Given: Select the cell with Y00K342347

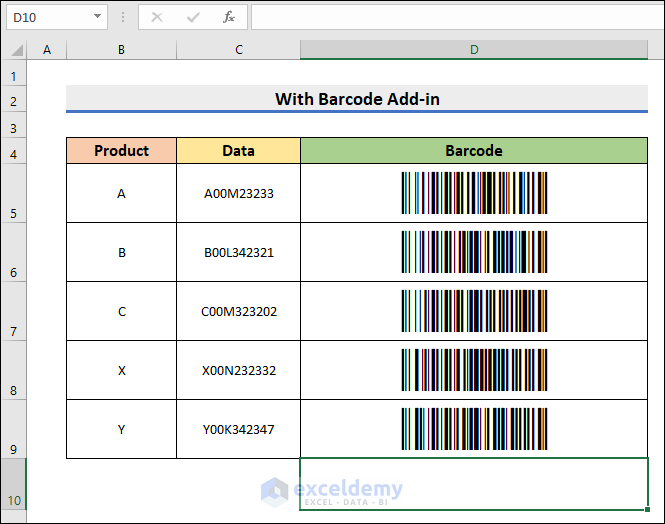Looking at the screenshot, I should point(239,429).
